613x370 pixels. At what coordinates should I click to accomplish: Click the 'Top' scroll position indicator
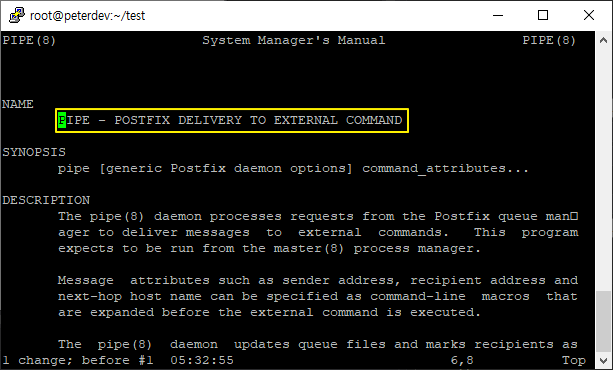click(x=574, y=361)
